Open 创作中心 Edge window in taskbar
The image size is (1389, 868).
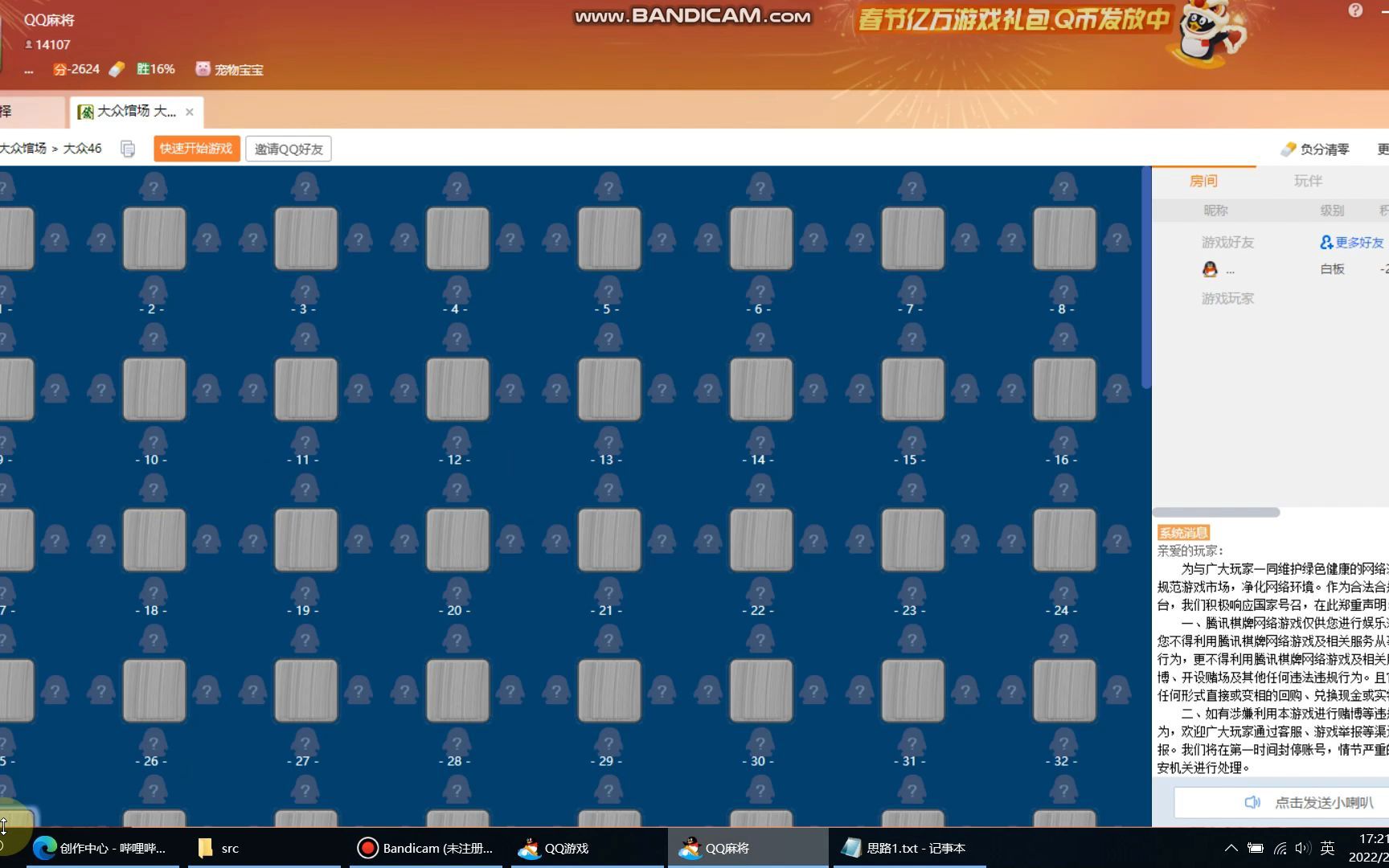(x=103, y=848)
